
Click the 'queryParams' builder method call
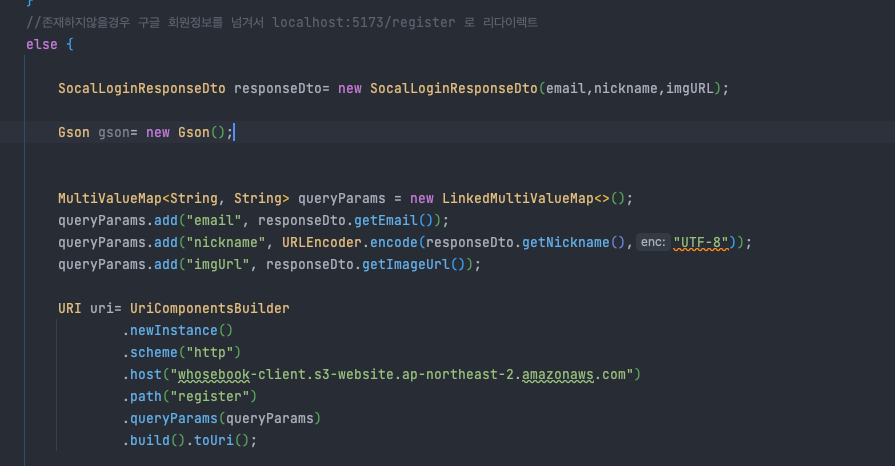[x=174, y=419]
